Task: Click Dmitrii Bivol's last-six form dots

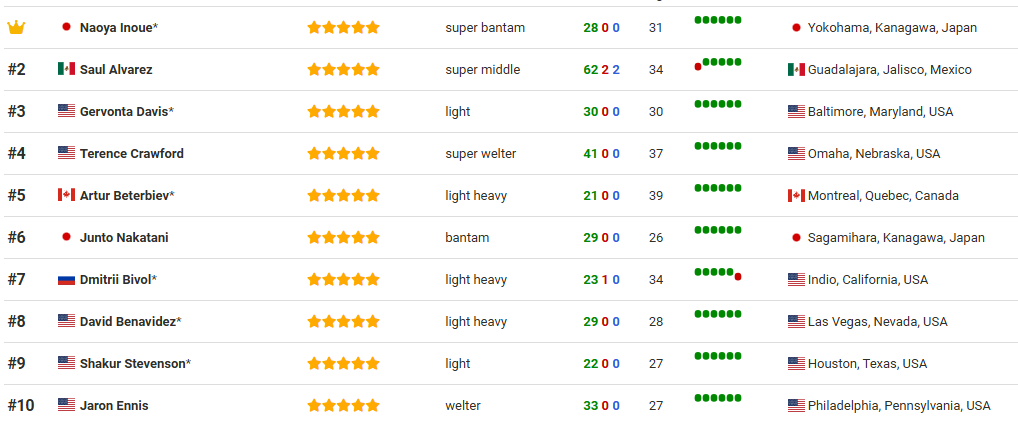Action: click(x=718, y=273)
